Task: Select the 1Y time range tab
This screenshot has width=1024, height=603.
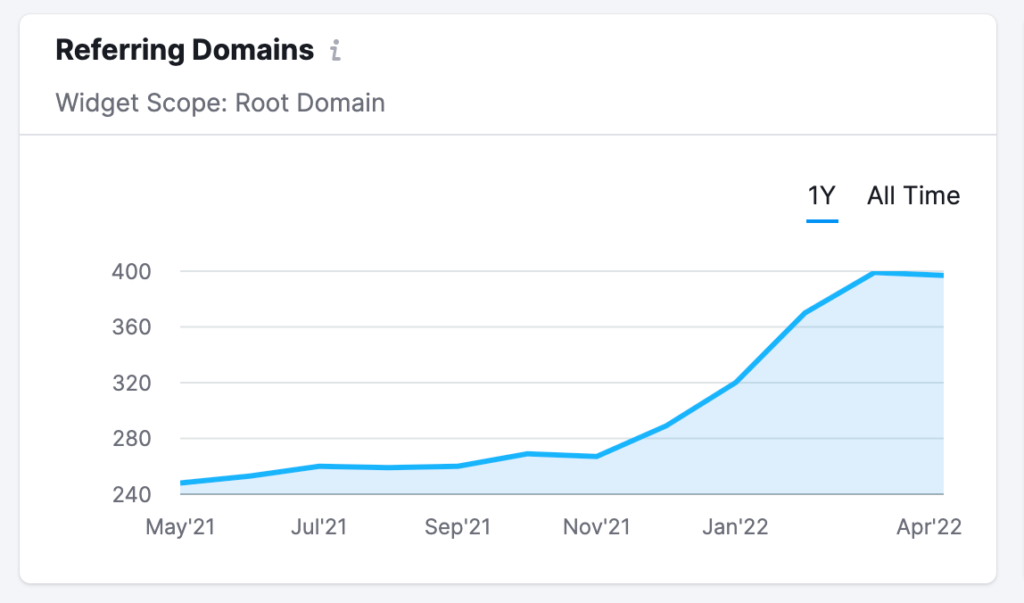Action: tap(822, 196)
